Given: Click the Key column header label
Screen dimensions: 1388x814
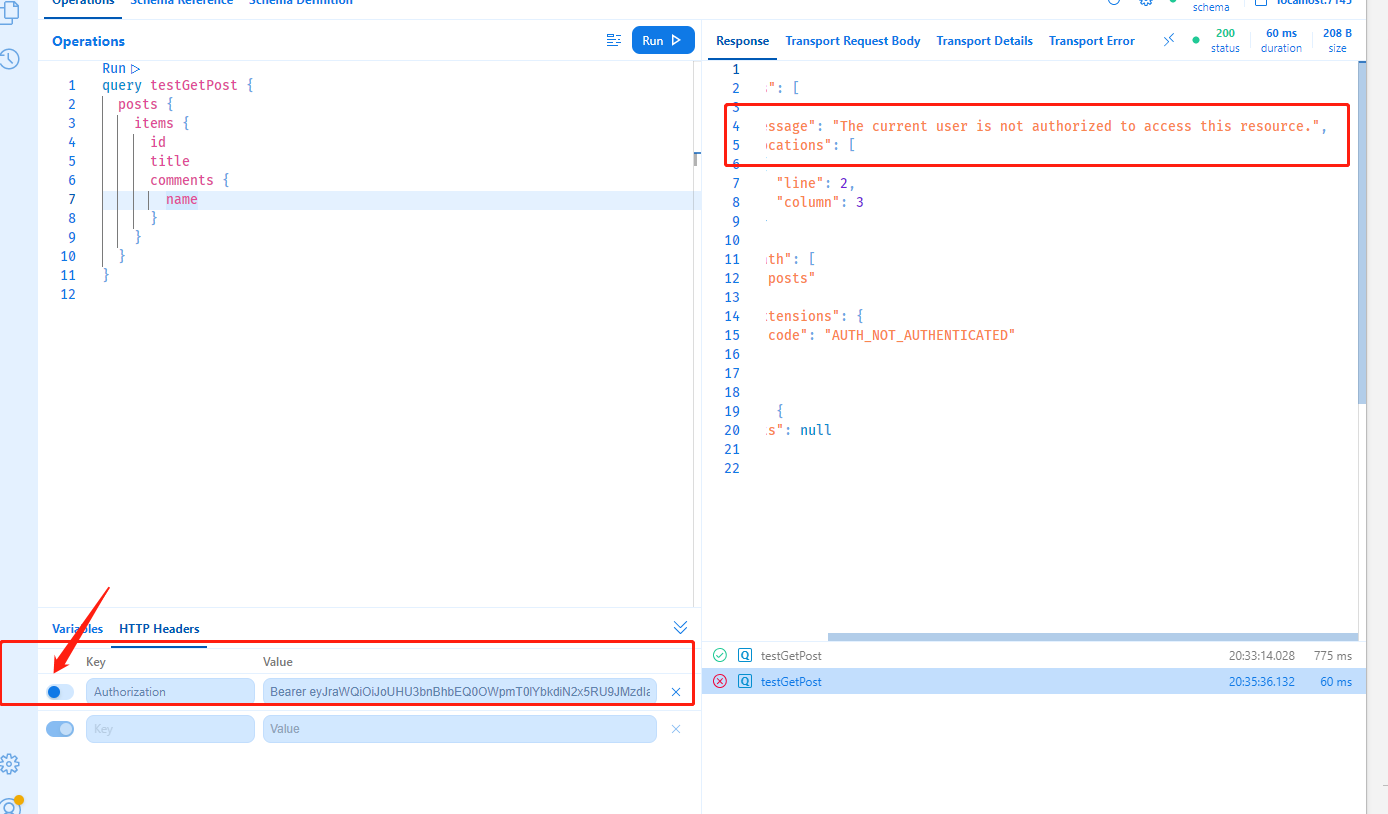Looking at the screenshot, I should pos(96,662).
